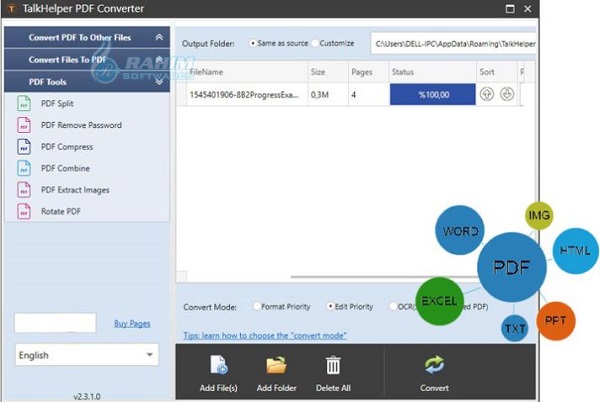Click the Delete All trash icon
The image size is (600, 402).
pyautogui.click(x=333, y=365)
